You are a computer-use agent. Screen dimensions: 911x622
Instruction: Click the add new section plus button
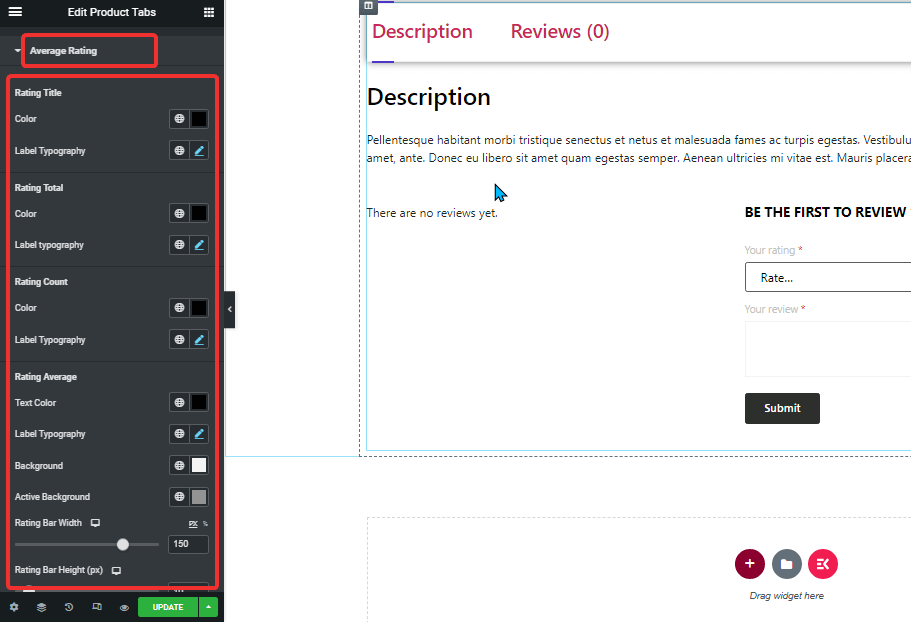click(x=749, y=564)
